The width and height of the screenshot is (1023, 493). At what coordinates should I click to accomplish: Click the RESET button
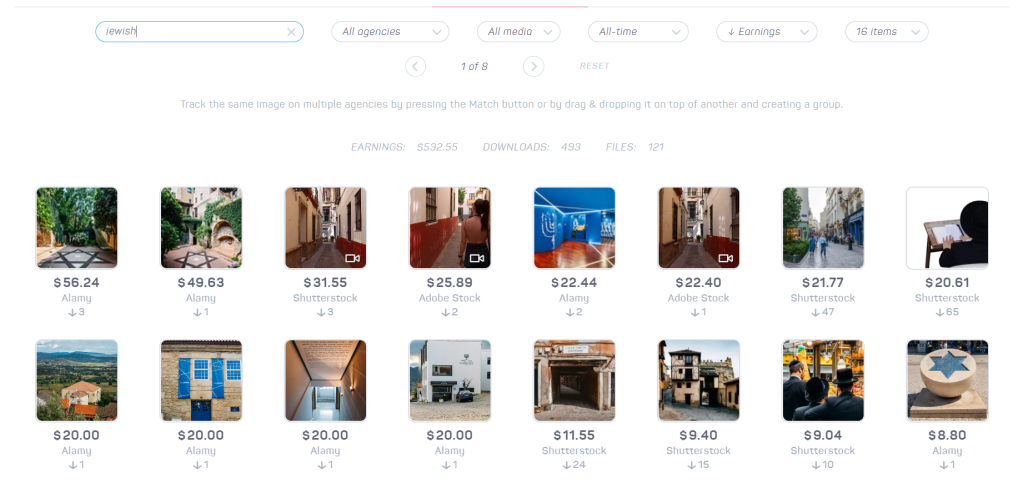click(x=594, y=66)
